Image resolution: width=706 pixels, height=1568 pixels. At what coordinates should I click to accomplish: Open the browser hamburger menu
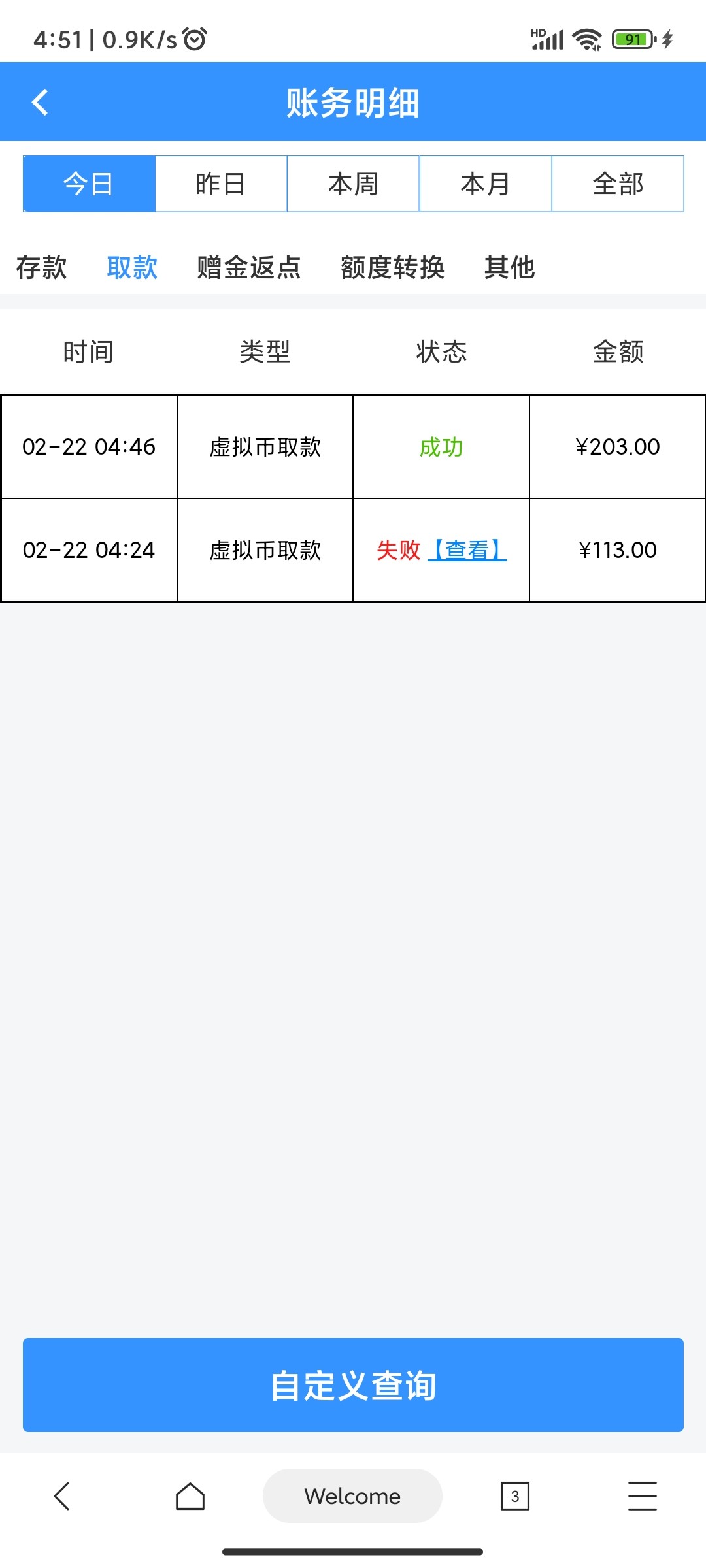coord(642,1495)
